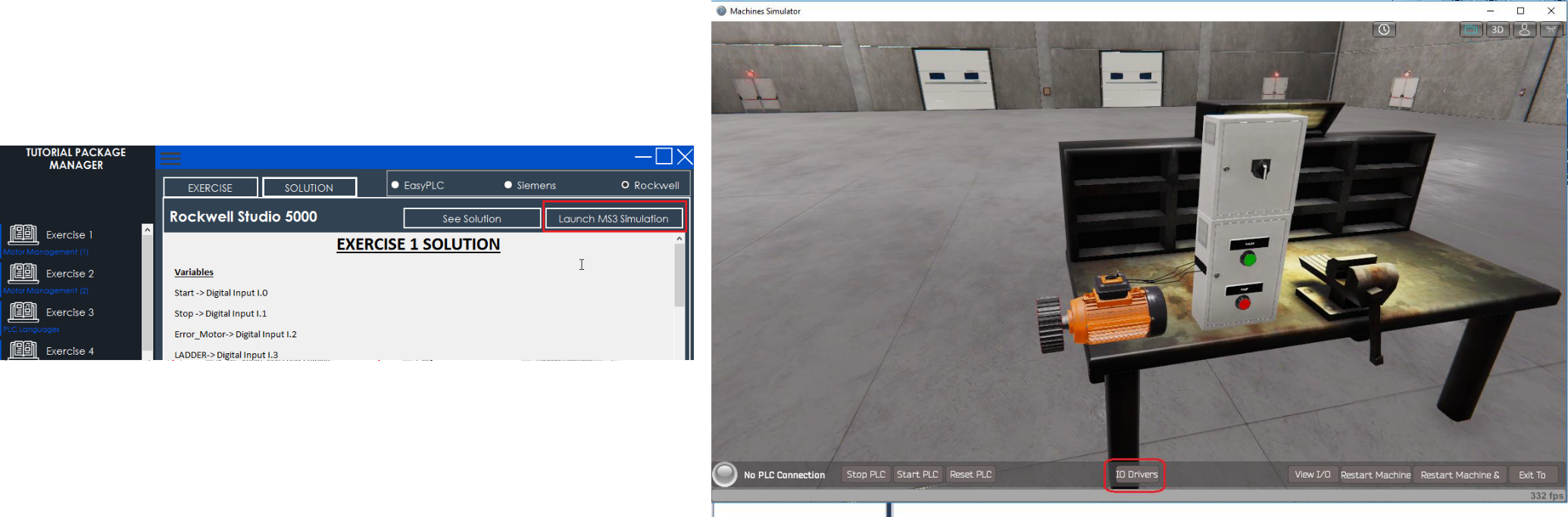Click the red stop pushbutton on control panel
The image size is (1568, 517).
tap(1243, 303)
